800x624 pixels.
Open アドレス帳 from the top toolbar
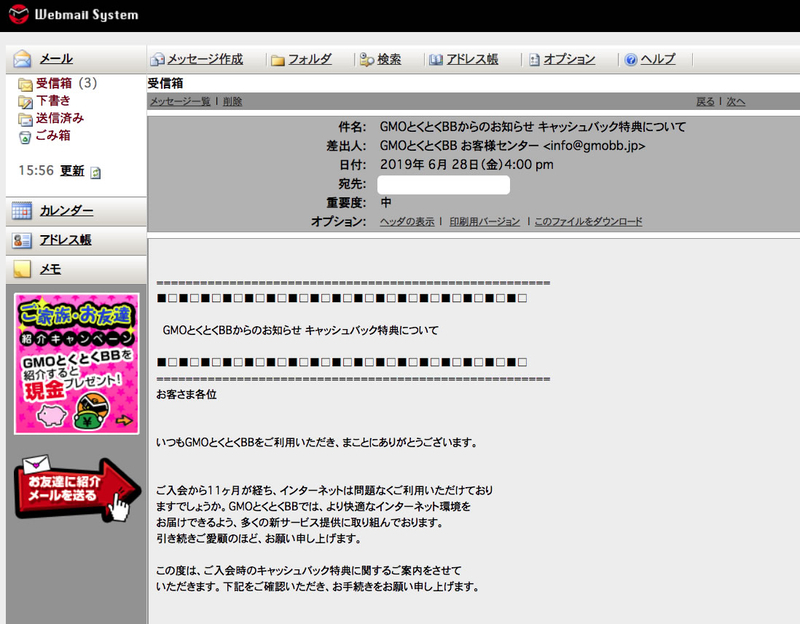(x=472, y=59)
